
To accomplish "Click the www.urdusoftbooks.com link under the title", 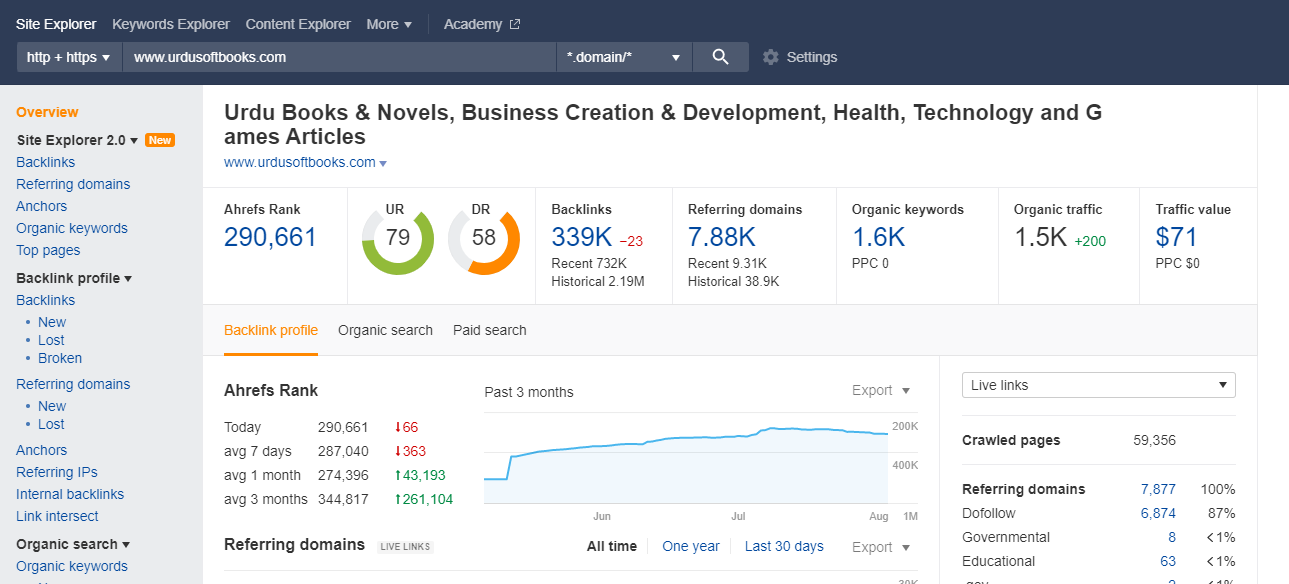I will (300, 162).
